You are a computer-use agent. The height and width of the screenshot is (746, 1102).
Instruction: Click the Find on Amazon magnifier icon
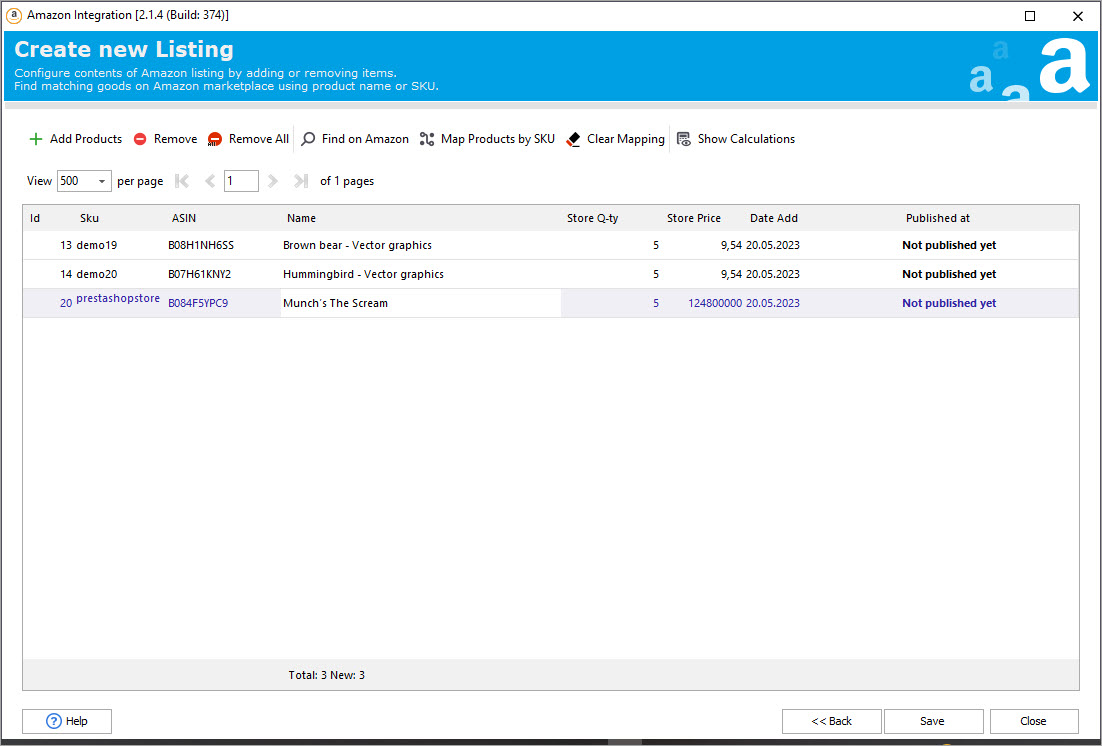[x=308, y=139]
